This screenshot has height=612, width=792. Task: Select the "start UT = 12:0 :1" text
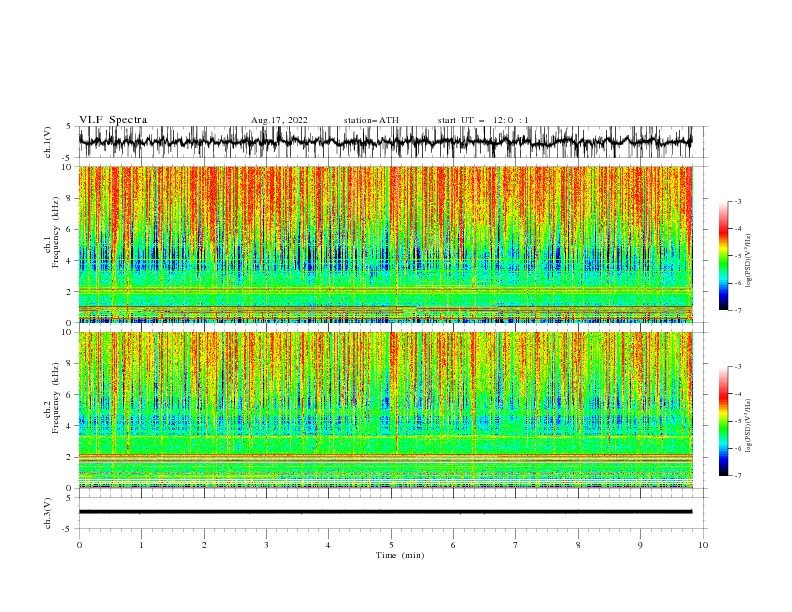coord(483,120)
